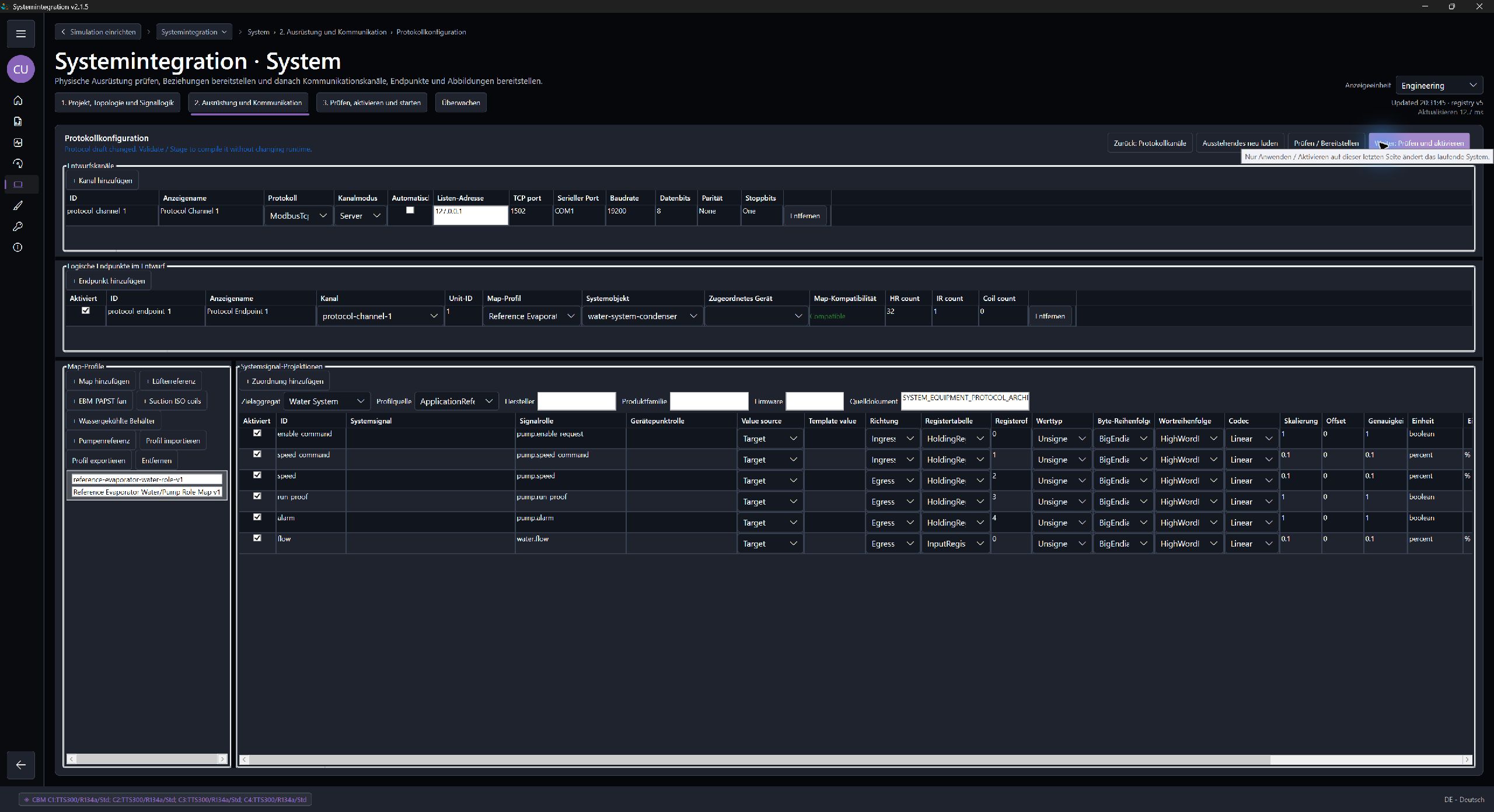Click the brush icon in the sidebar

[18, 205]
